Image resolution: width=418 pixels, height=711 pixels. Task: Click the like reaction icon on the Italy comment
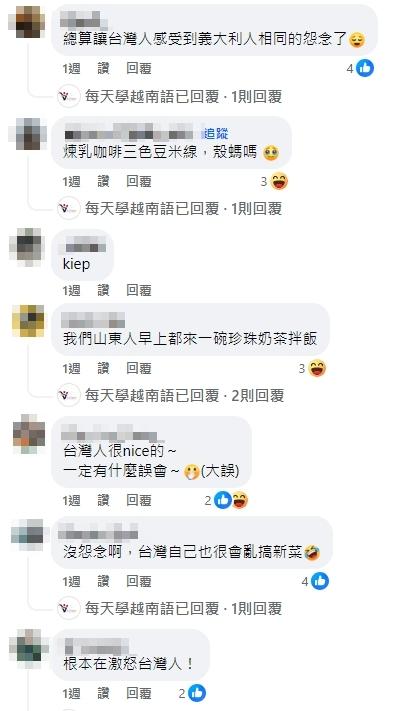(x=365, y=68)
